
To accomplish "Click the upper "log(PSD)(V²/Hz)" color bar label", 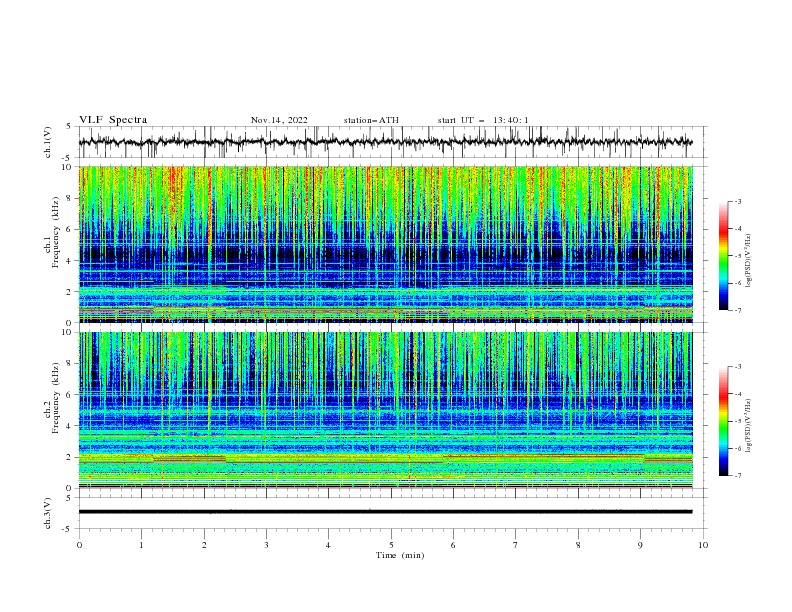I will tap(749, 261).
